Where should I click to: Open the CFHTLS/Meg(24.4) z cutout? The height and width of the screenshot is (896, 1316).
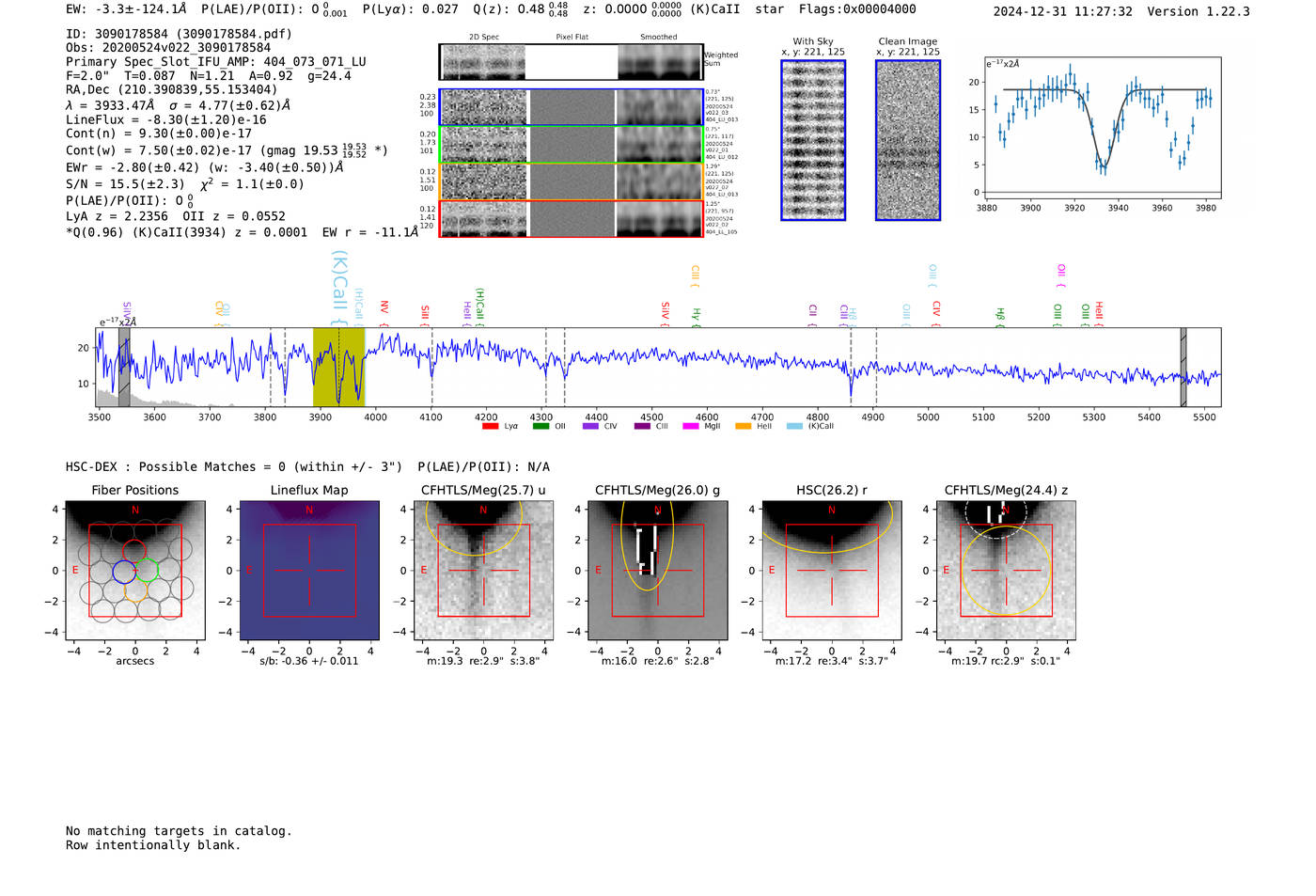(x=1006, y=571)
